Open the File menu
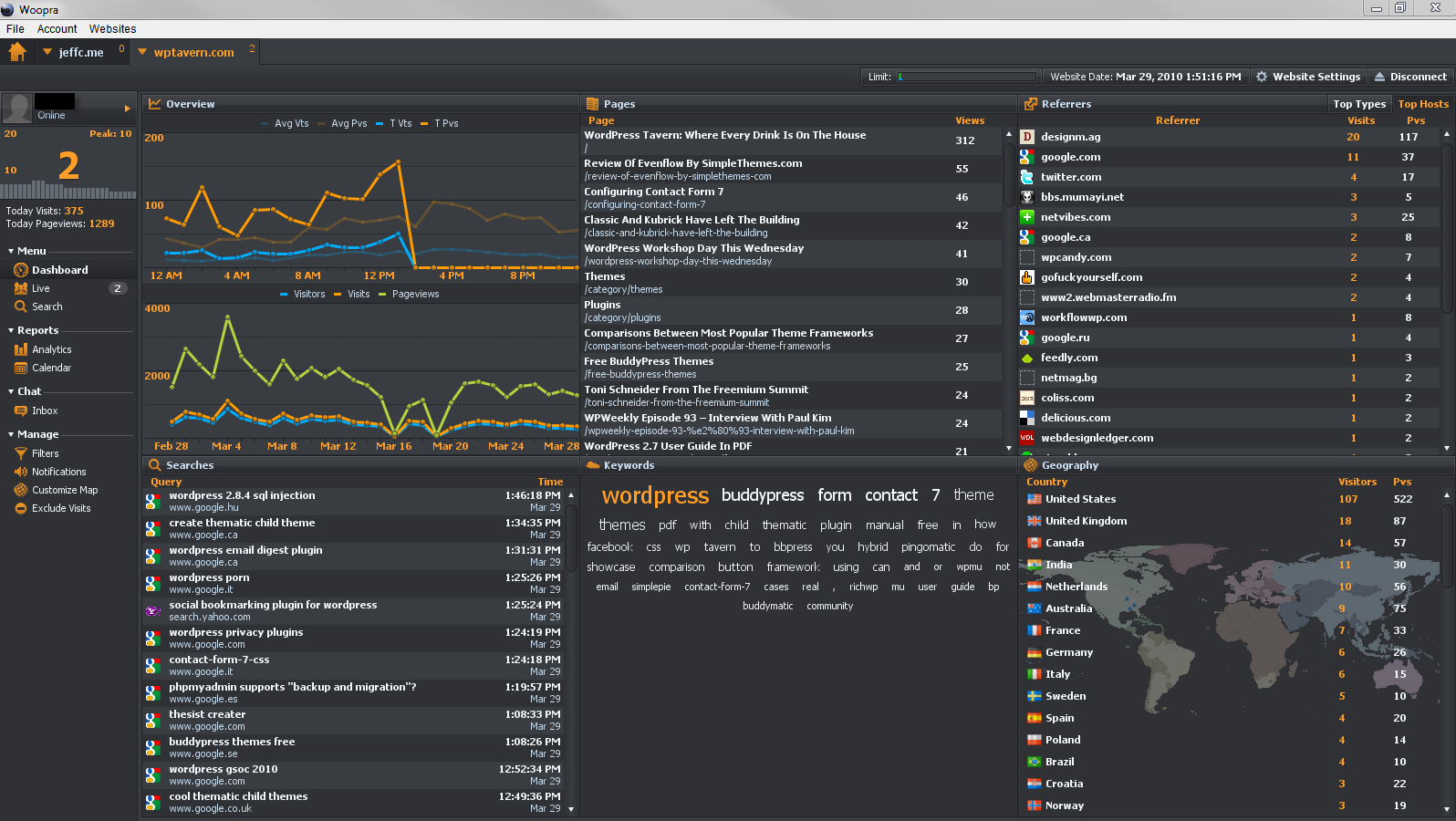The height and width of the screenshot is (821, 1456). (x=15, y=29)
